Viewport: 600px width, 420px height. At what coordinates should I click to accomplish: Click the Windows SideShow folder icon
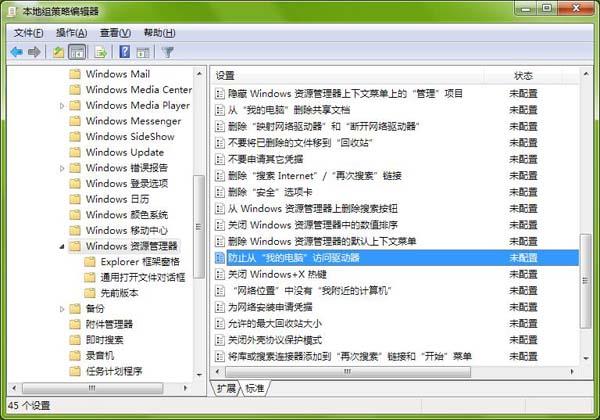tap(75, 137)
